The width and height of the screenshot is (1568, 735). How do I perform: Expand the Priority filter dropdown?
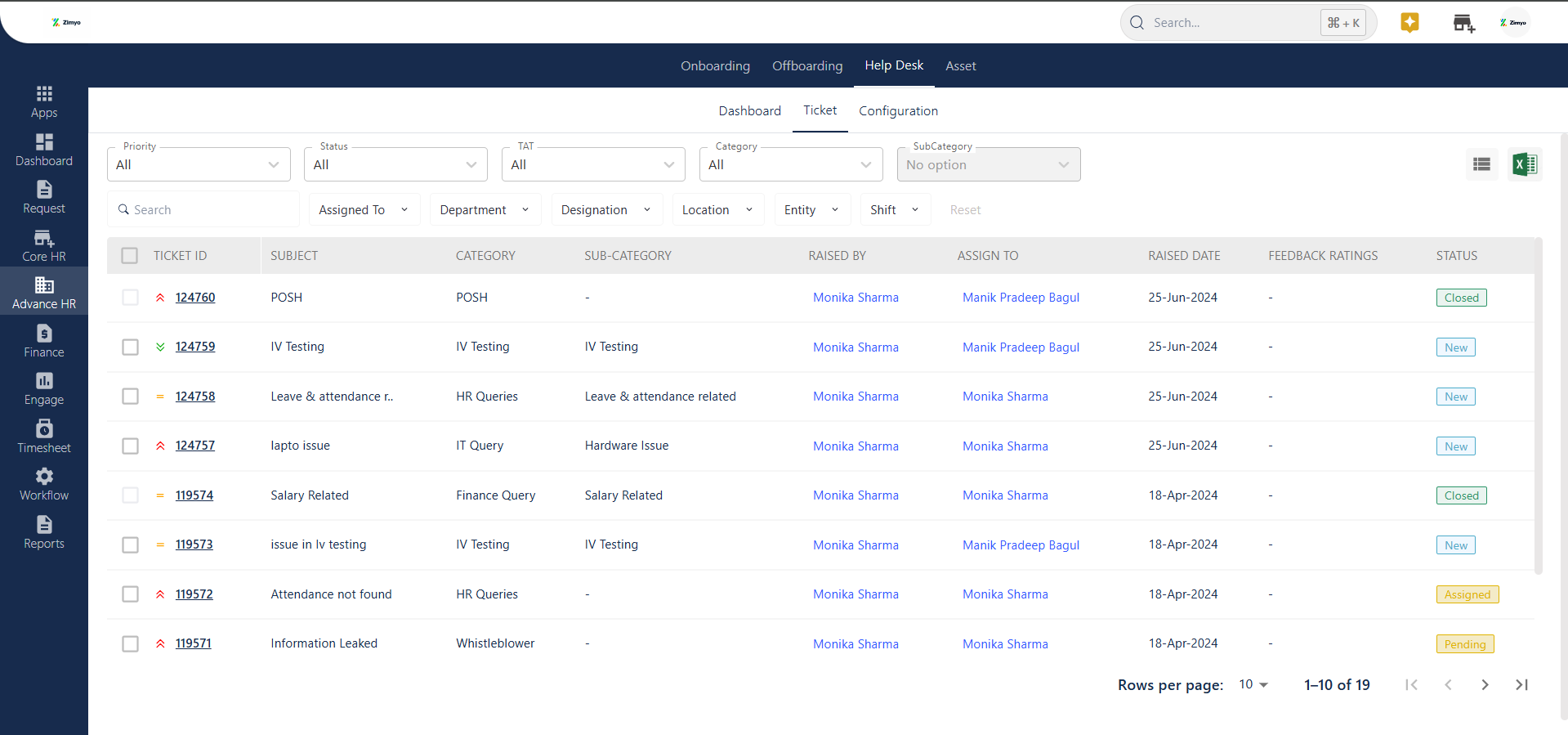point(199,164)
